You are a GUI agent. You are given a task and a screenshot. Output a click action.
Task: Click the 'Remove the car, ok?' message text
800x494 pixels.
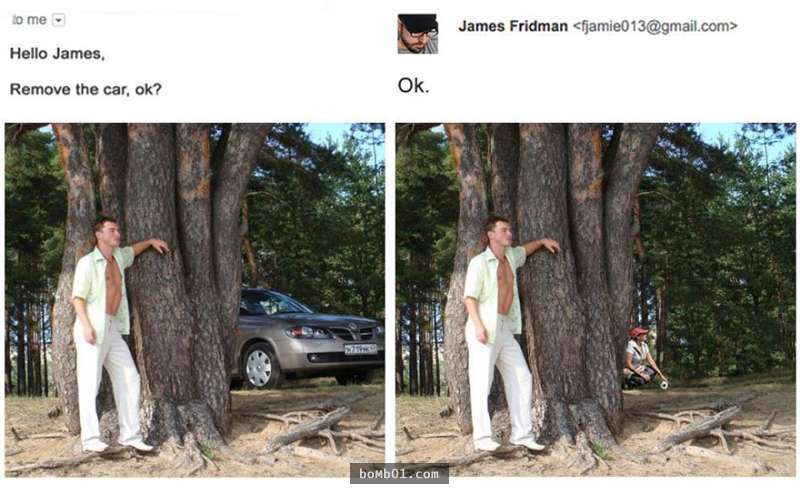[86, 89]
